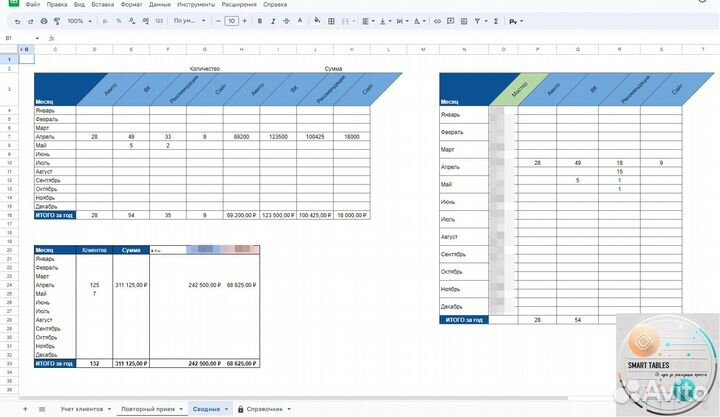Toggle strikethrough formatting

click(286, 21)
